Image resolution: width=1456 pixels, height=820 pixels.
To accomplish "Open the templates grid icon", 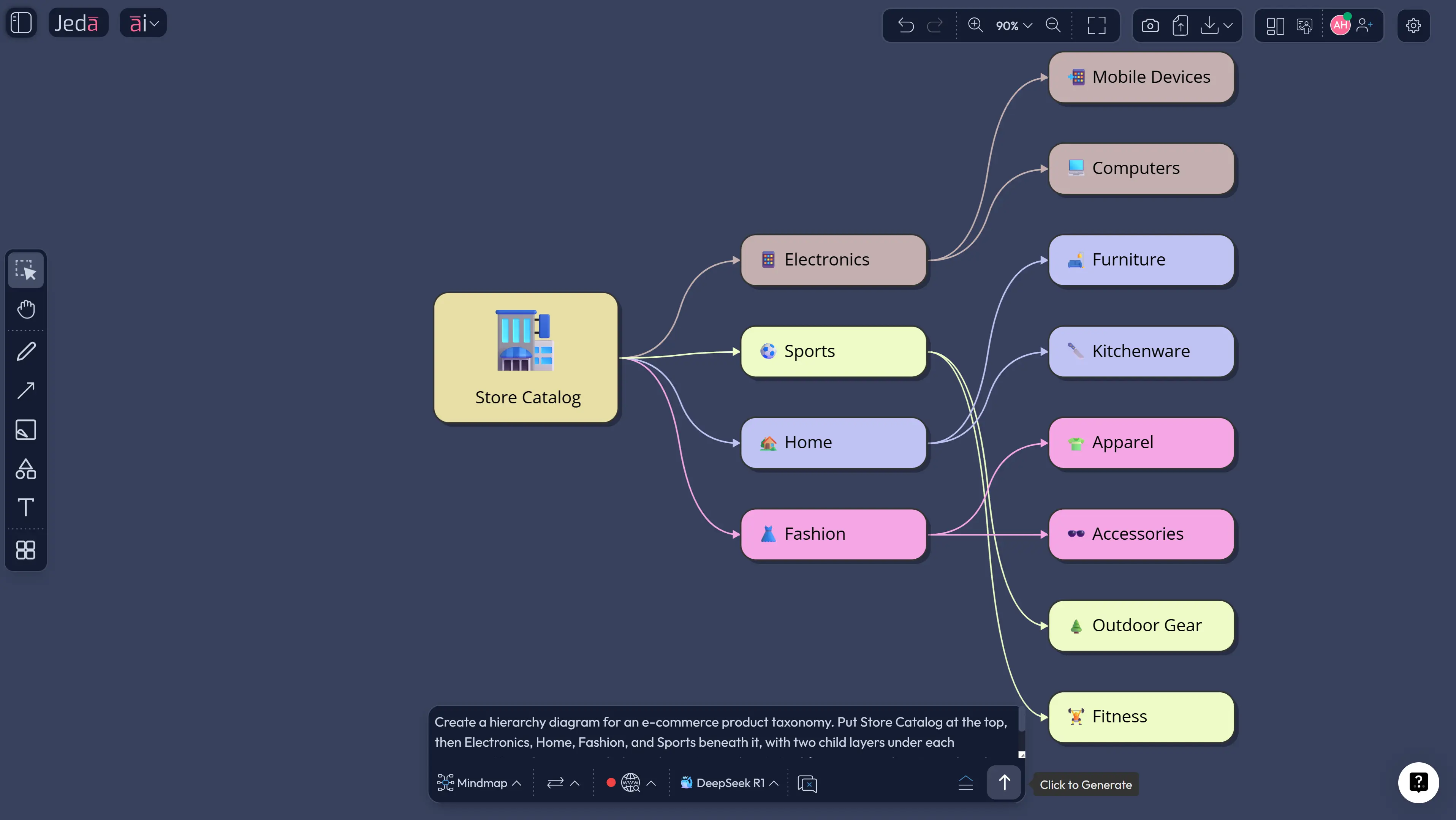I will tap(25, 550).
